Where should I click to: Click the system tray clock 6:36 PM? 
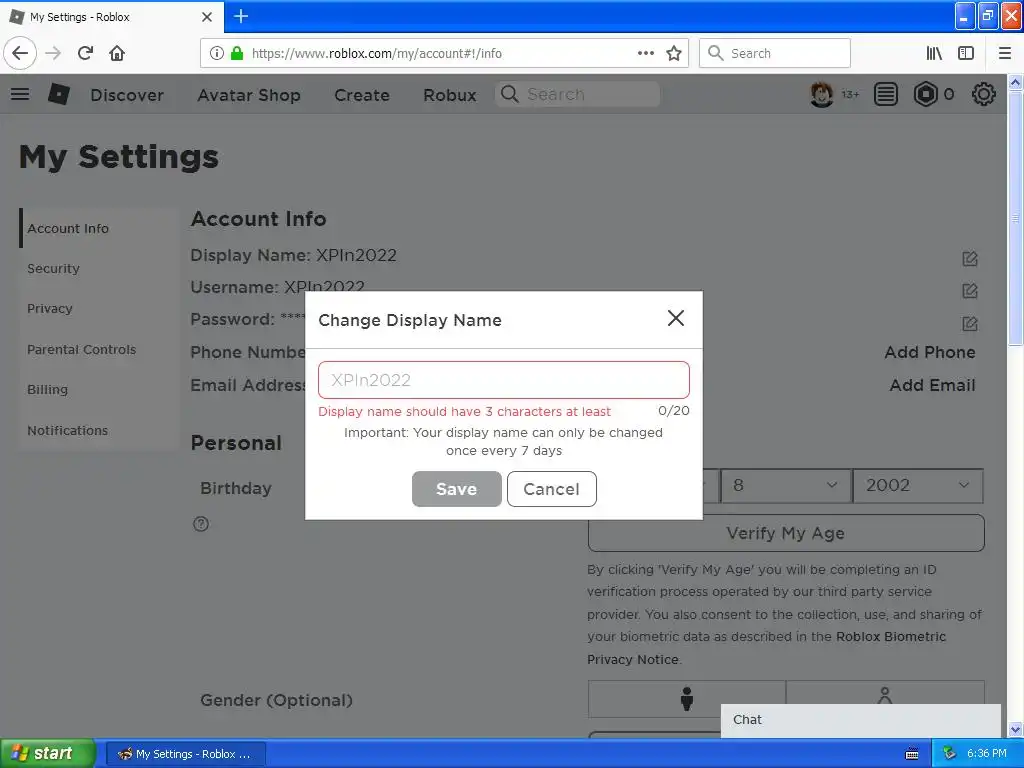tap(987, 754)
